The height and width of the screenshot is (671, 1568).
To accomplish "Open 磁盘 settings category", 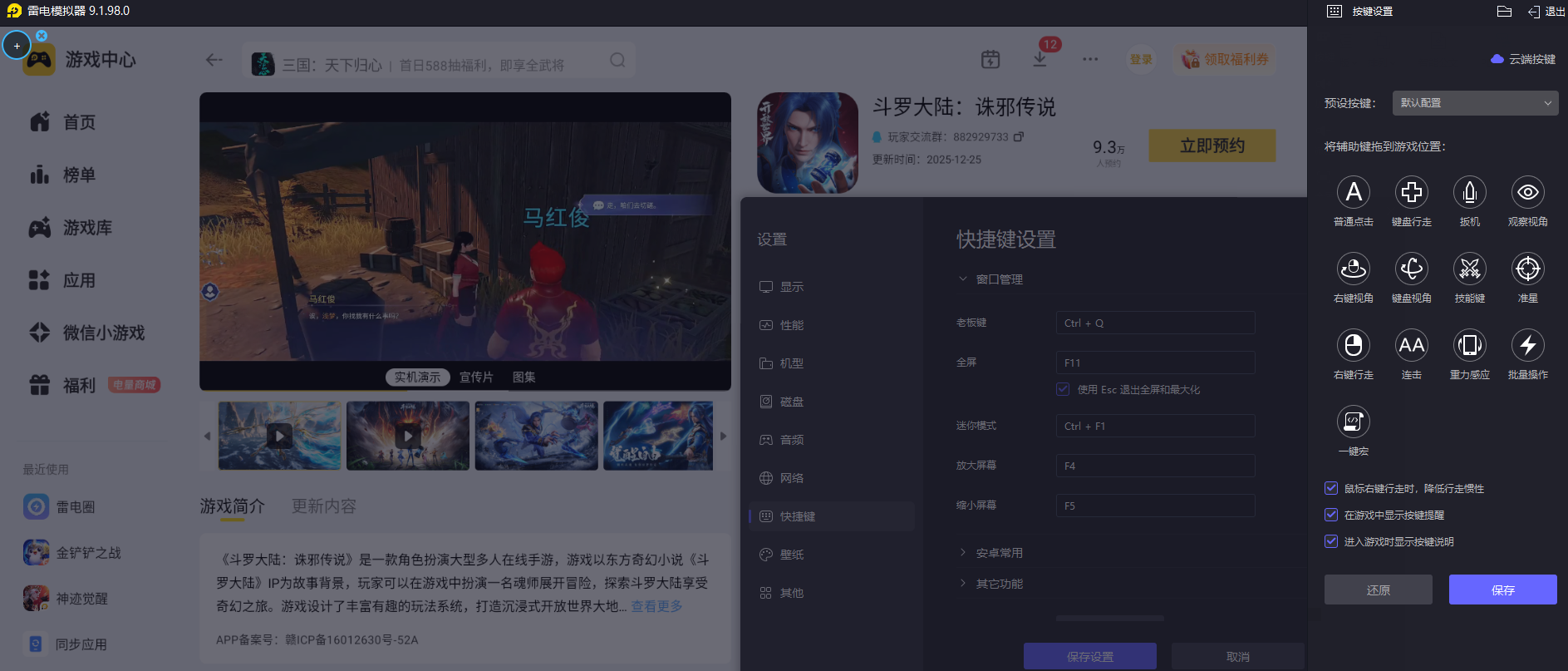I will click(x=831, y=402).
